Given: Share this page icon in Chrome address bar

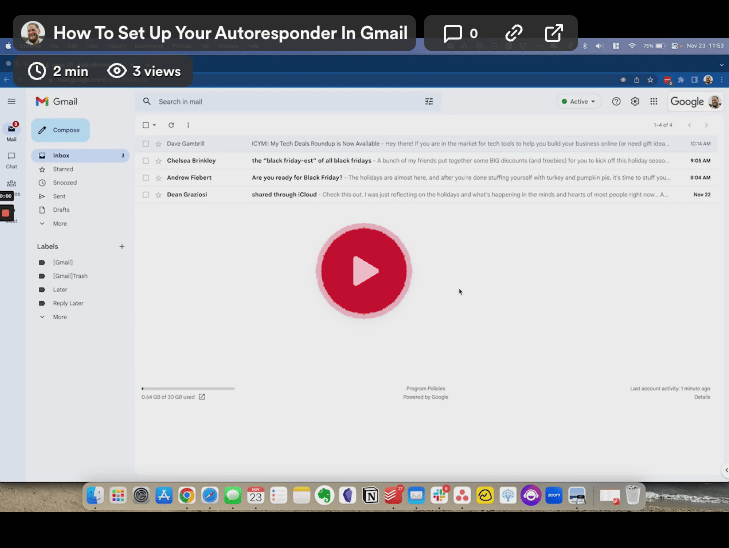Looking at the screenshot, I should point(636,80).
